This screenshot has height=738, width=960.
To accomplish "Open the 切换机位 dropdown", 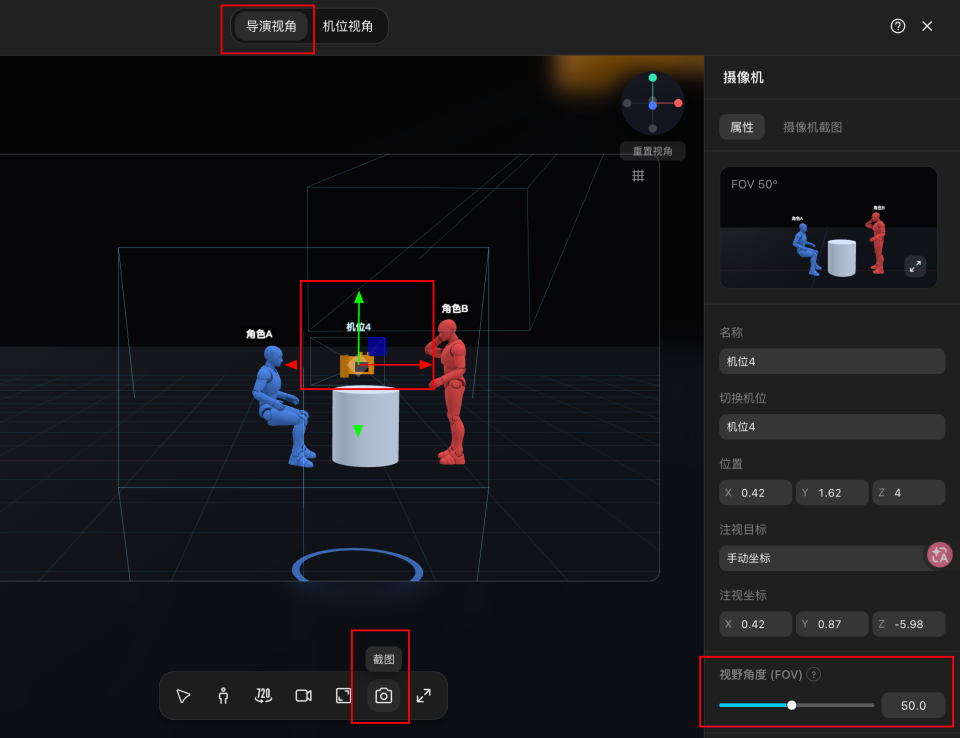I will pyautogui.click(x=831, y=427).
